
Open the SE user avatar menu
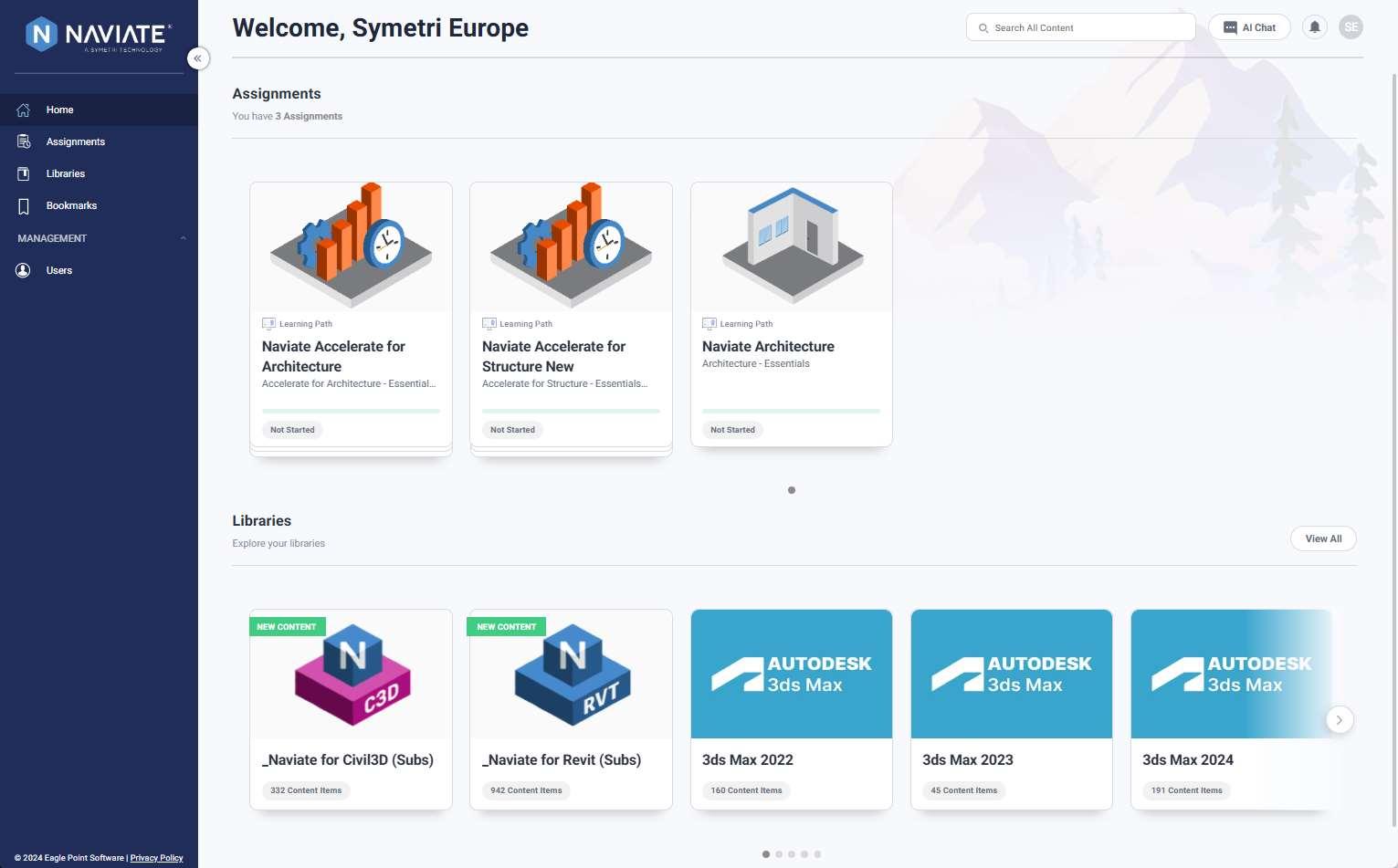coord(1351,27)
